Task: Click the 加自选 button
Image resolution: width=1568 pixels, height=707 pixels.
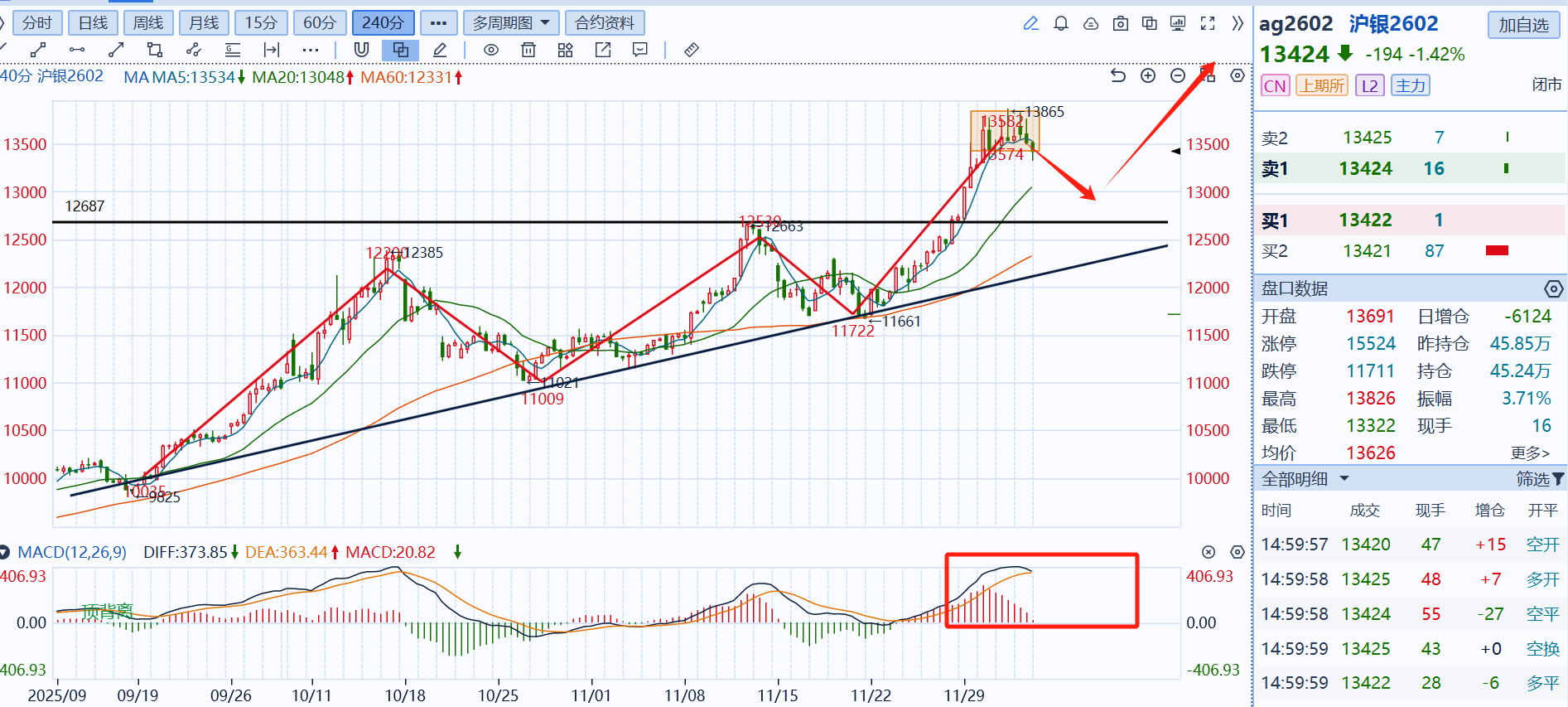Action: [x=1523, y=25]
